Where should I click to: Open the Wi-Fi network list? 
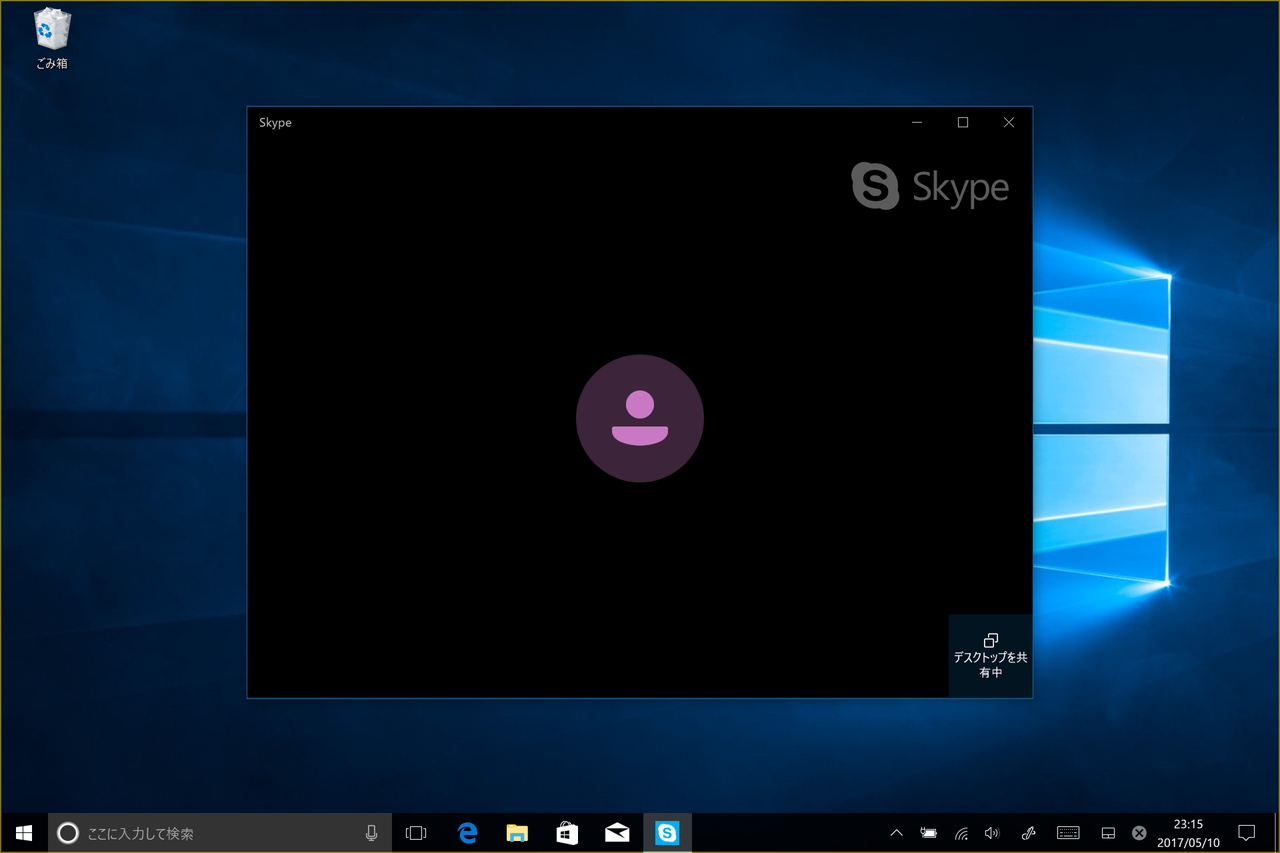(960, 832)
